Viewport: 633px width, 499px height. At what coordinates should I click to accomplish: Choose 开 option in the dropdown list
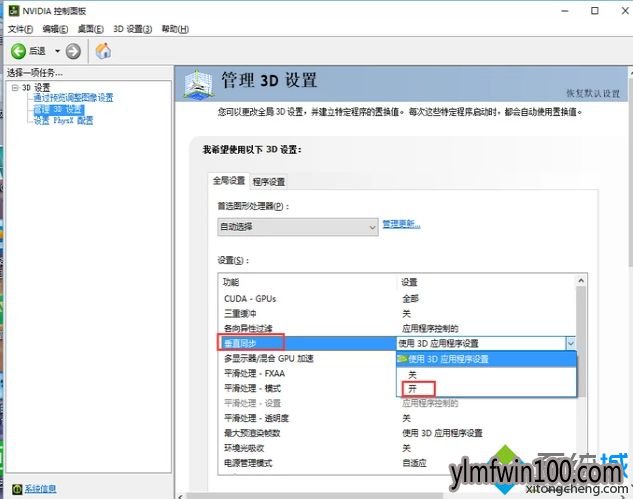coord(486,389)
